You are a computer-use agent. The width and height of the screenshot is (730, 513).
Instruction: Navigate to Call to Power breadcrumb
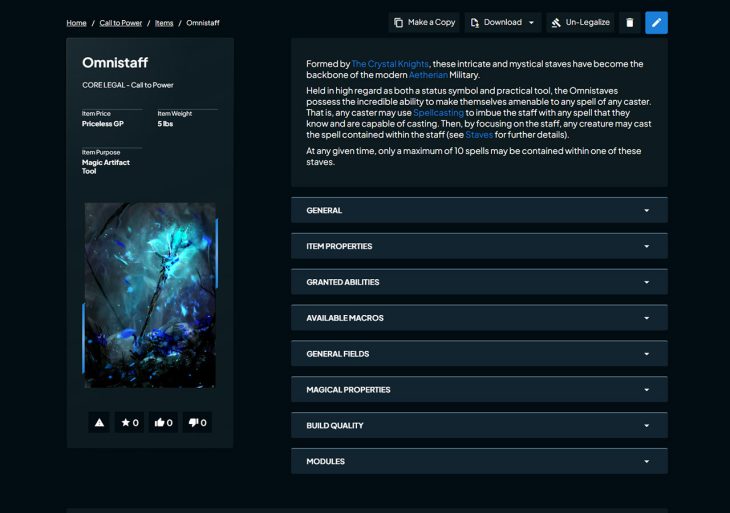121,23
